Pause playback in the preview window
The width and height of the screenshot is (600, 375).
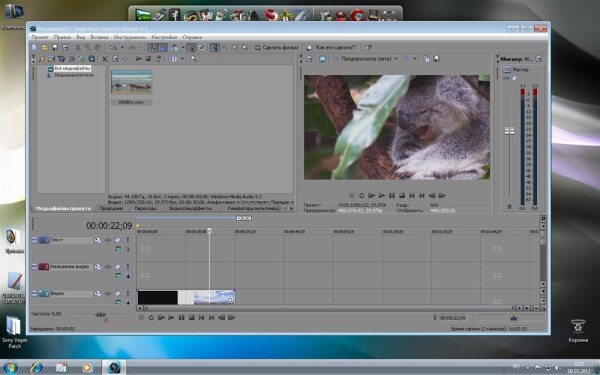point(391,196)
